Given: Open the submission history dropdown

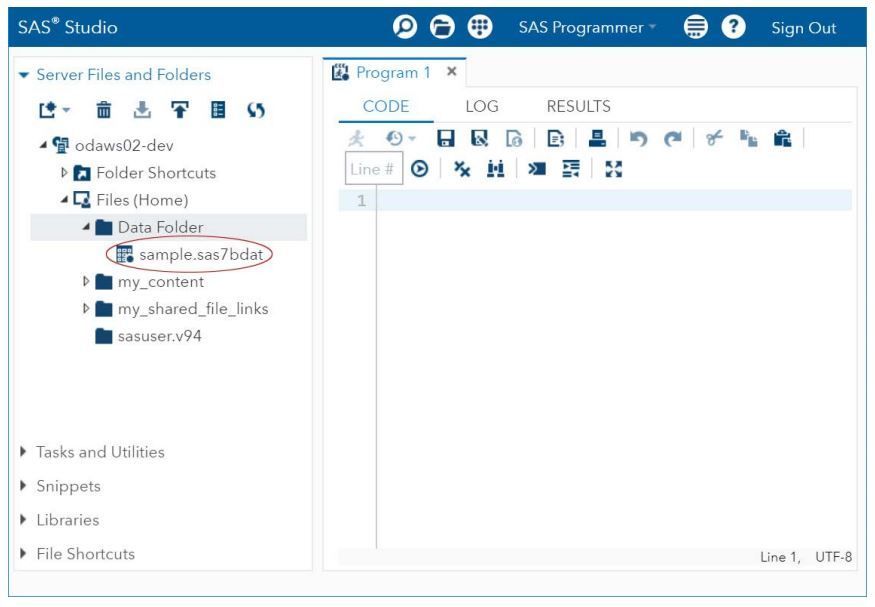Looking at the screenshot, I should click(x=401, y=138).
